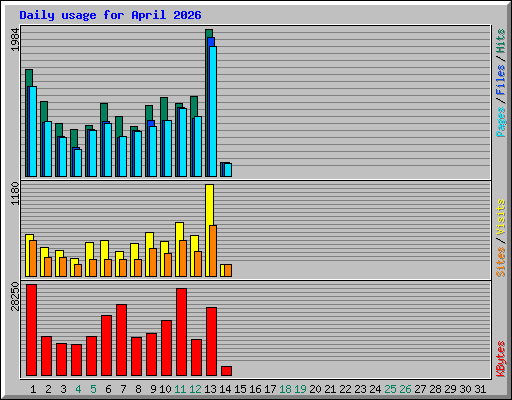The width and height of the screenshot is (512, 400).
Task: Click green day 11 on the date axis
Action: tap(180, 389)
